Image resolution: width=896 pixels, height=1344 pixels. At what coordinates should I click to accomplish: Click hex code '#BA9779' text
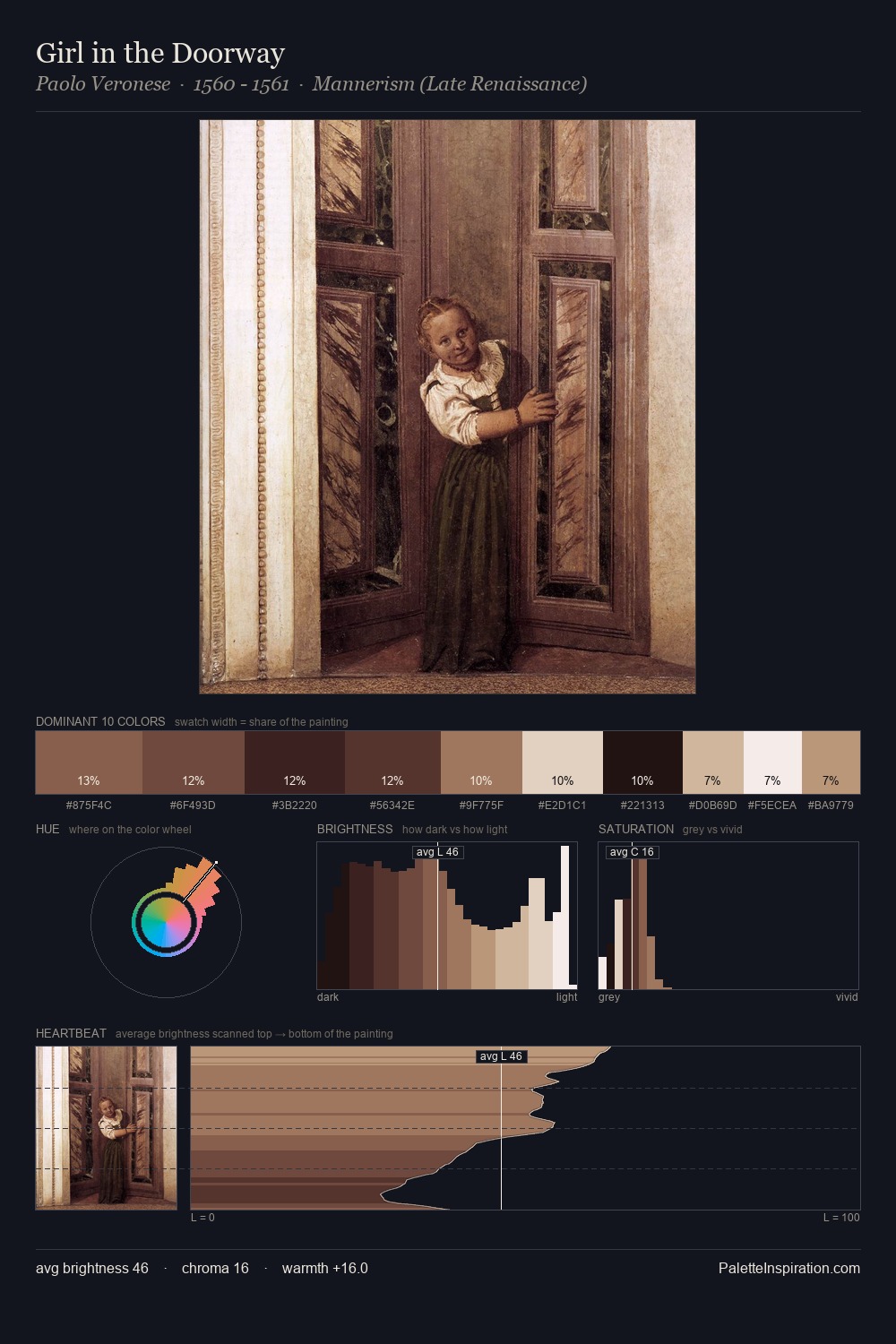(831, 805)
